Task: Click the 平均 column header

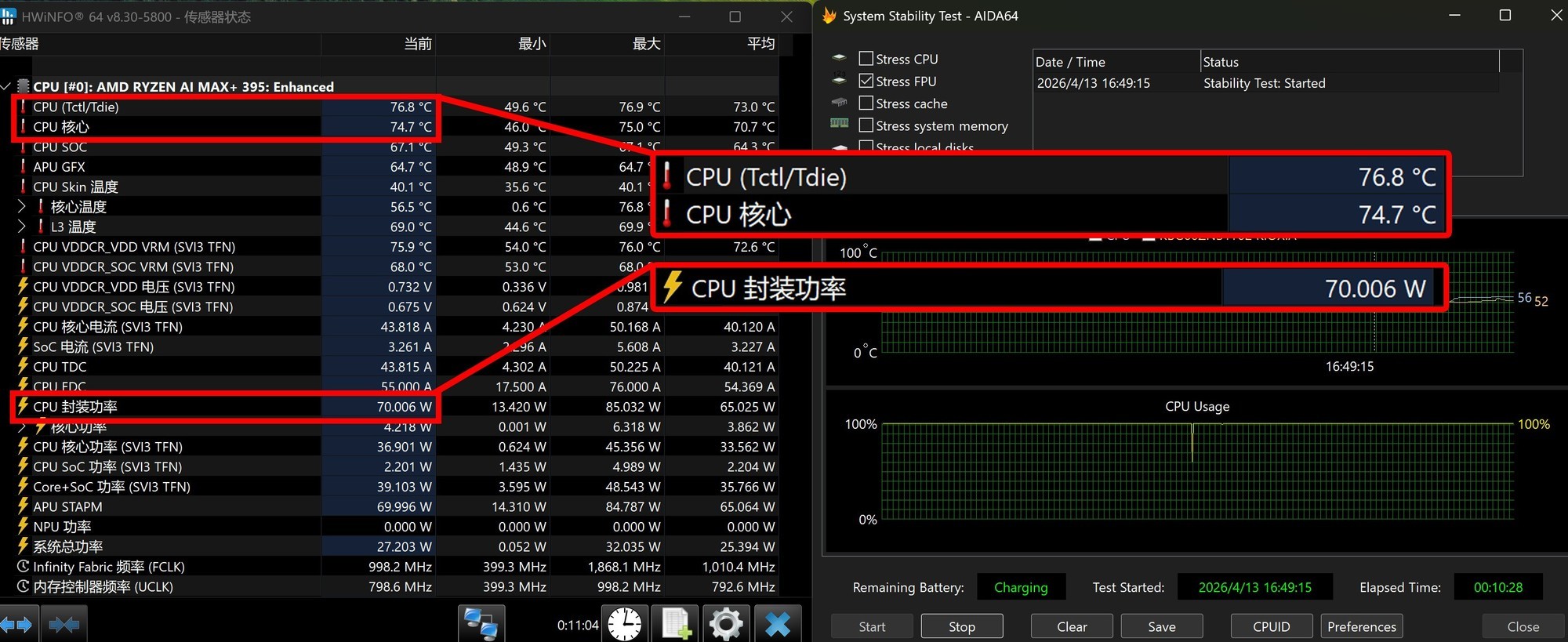Action: (x=760, y=44)
